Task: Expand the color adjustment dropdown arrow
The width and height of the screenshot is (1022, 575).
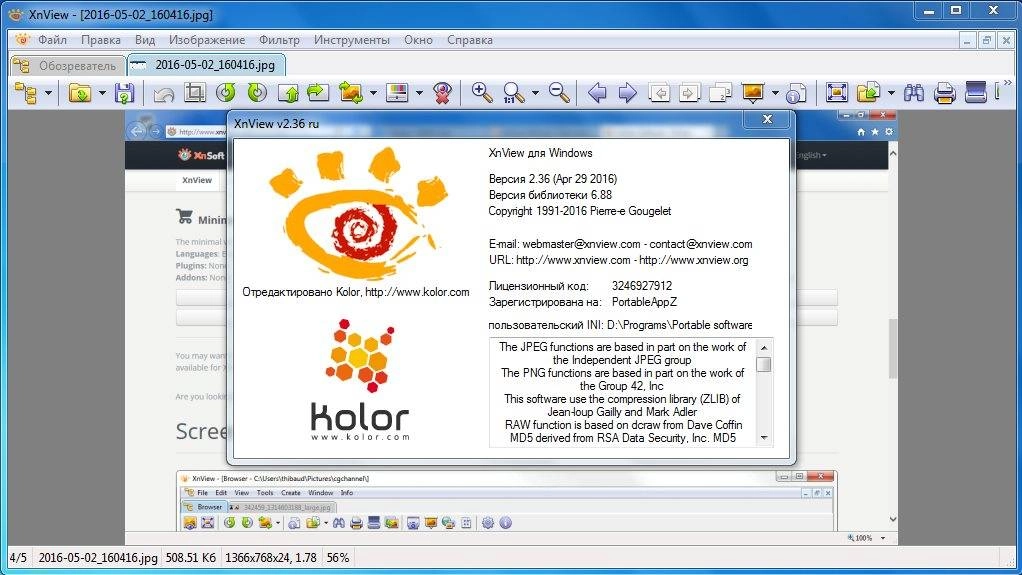Action: tap(419, 93)
